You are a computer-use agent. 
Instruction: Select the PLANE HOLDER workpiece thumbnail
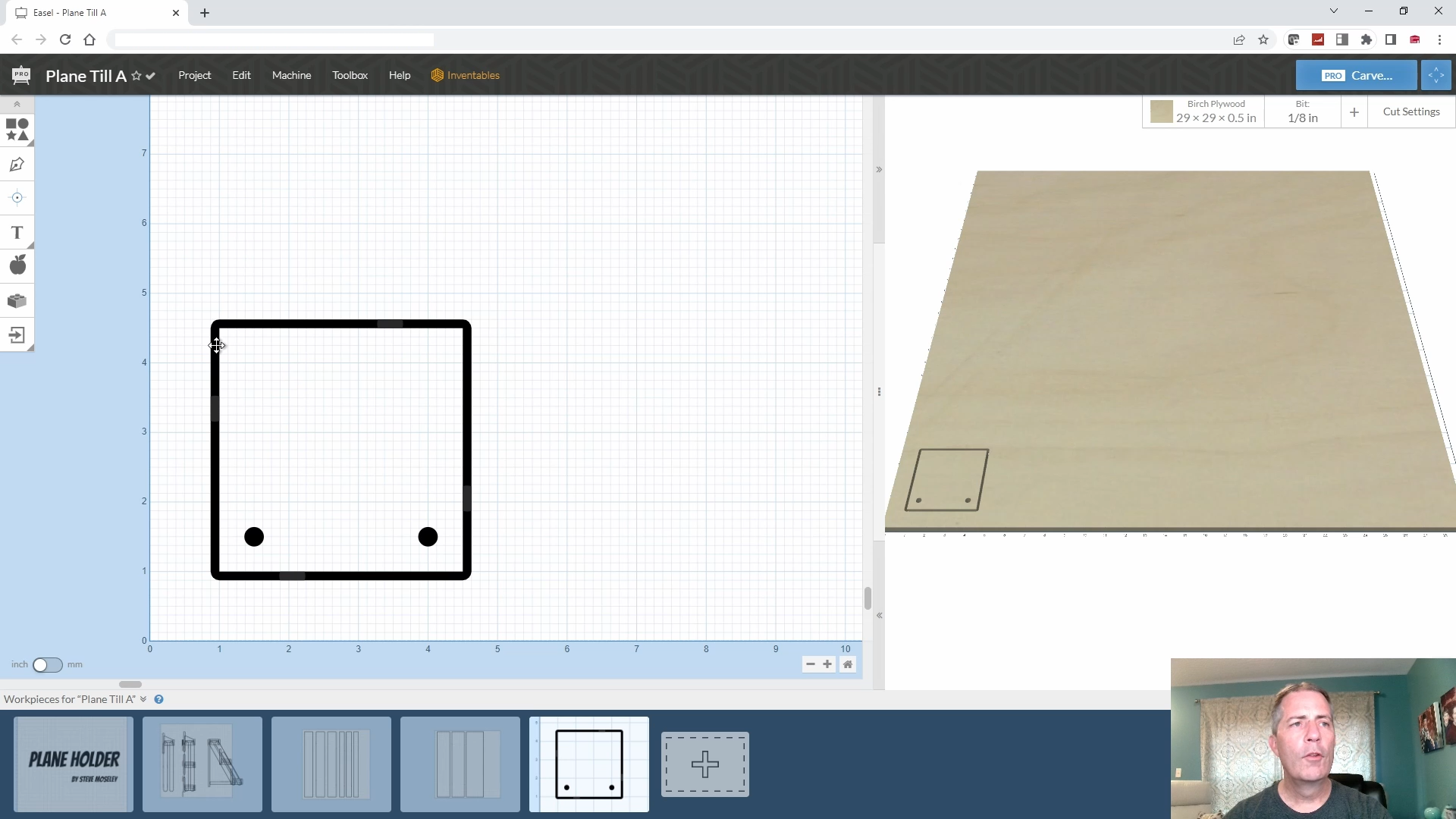(x=74, y=764)
